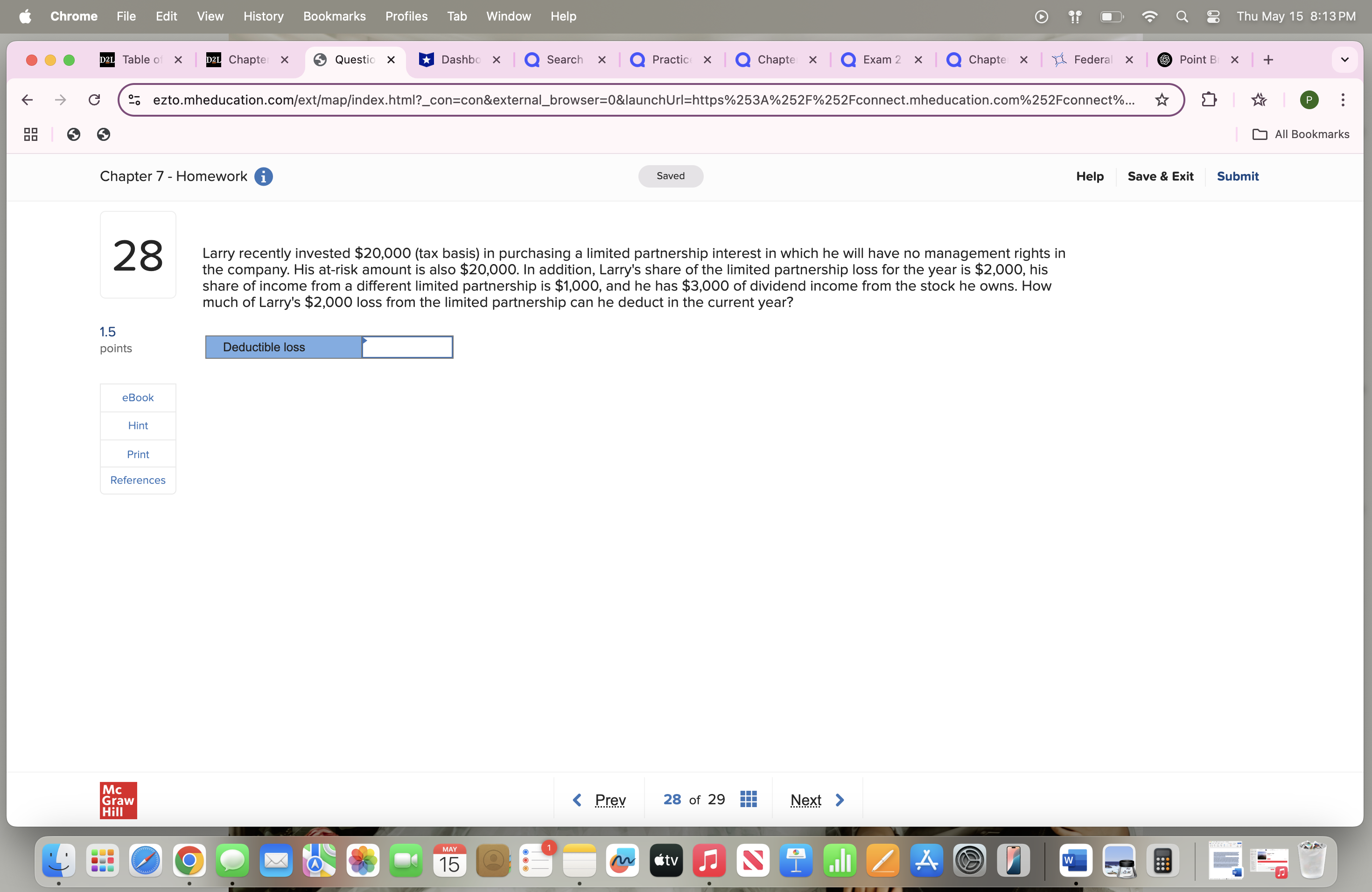Open the browser extensions puzzle icon

[1209, 100]
